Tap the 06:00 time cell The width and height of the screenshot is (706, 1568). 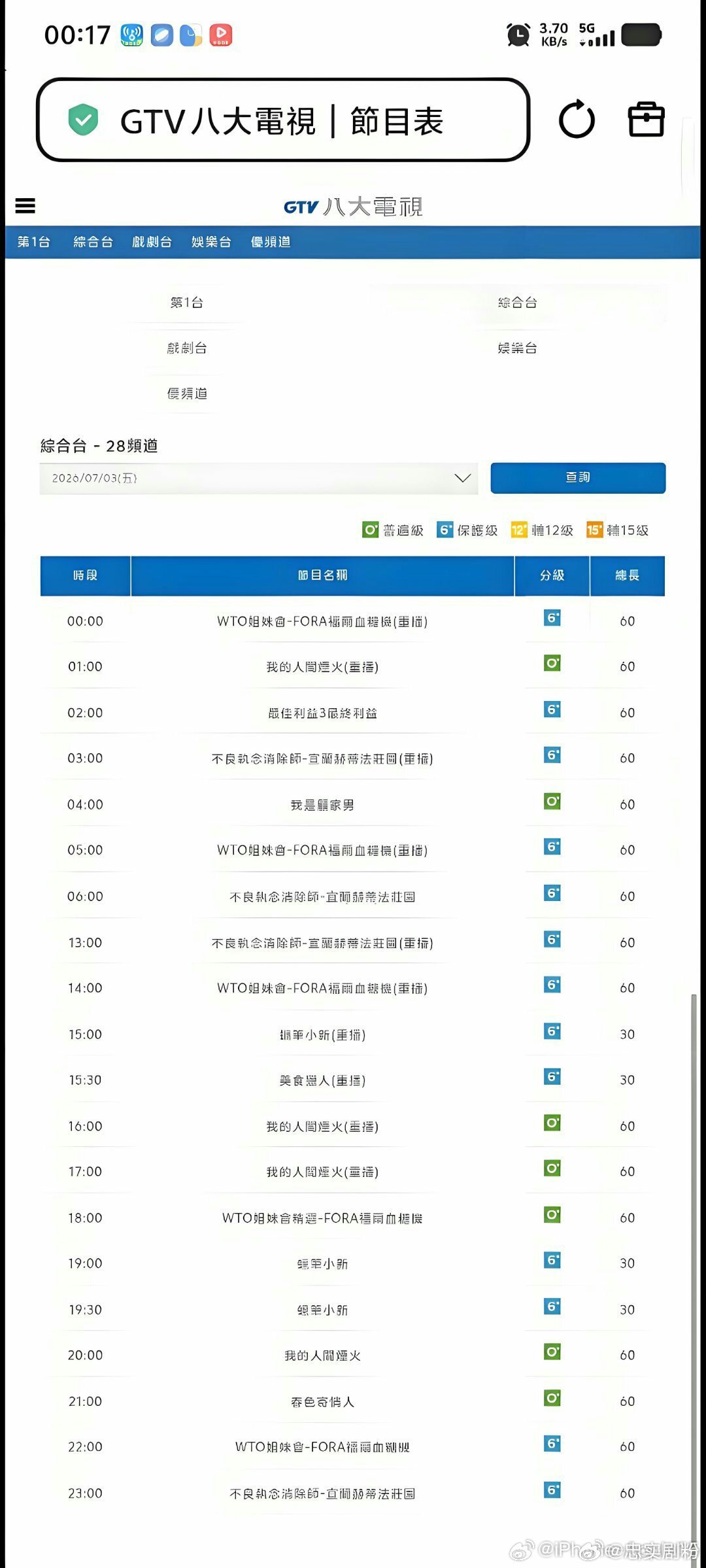pos(86,896)
